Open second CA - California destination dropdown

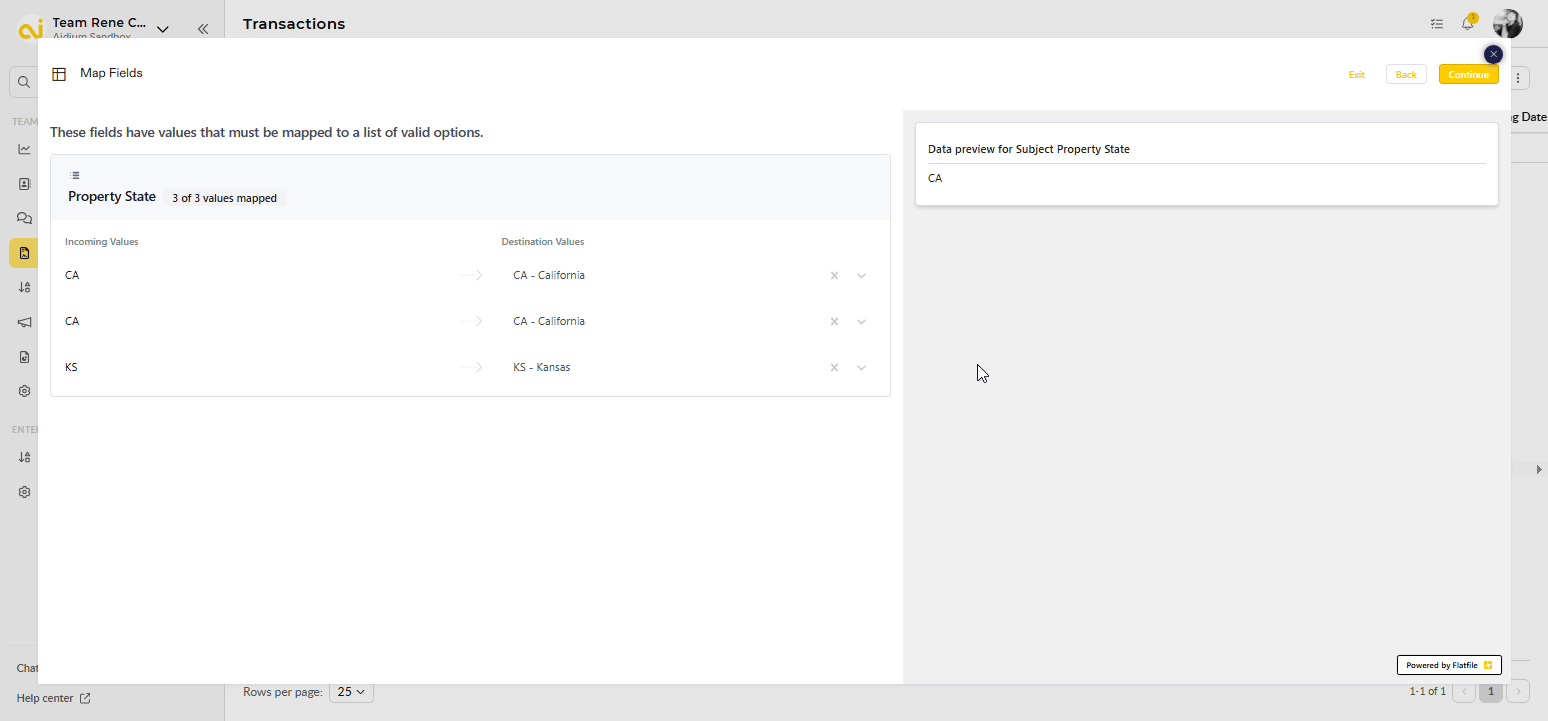(861, 322)
